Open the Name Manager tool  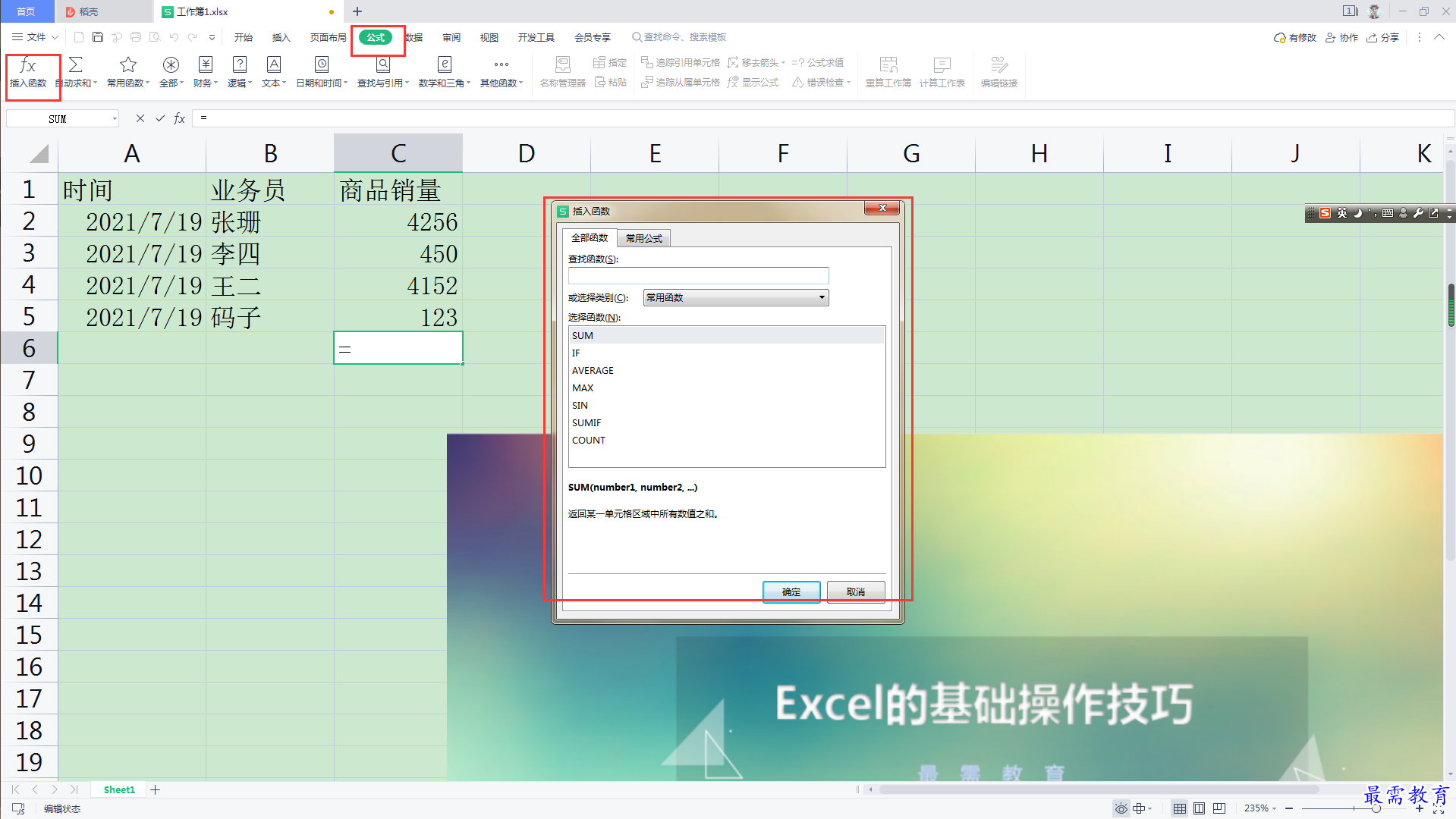(563, 73)
